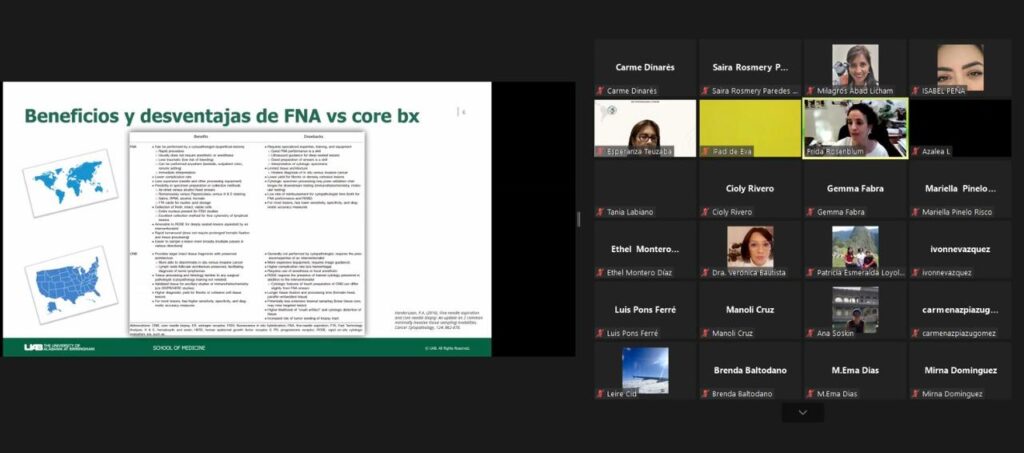
Task: Click muted mic icon beside Tania Labiano
Action: pyautogui.click(x=601, y=212)
